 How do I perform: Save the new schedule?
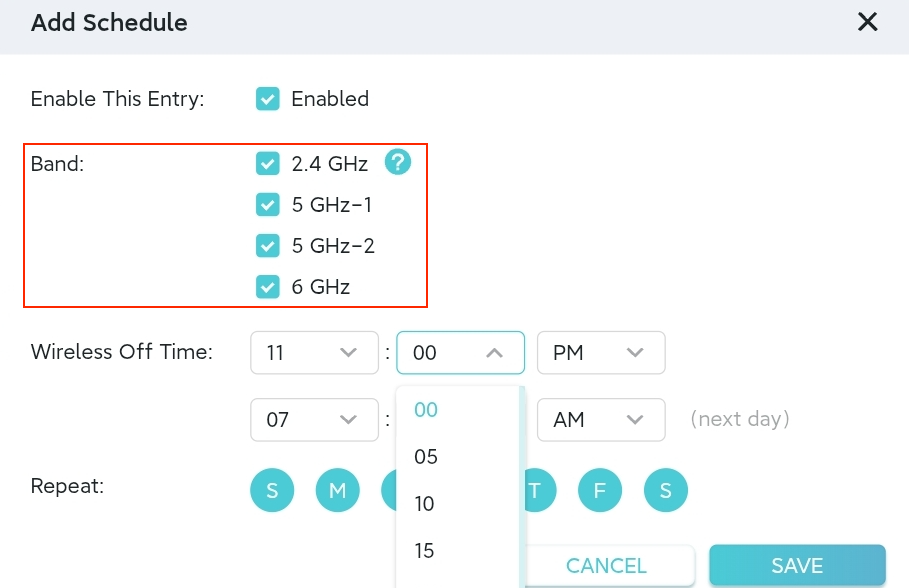[x=797, y=565]
